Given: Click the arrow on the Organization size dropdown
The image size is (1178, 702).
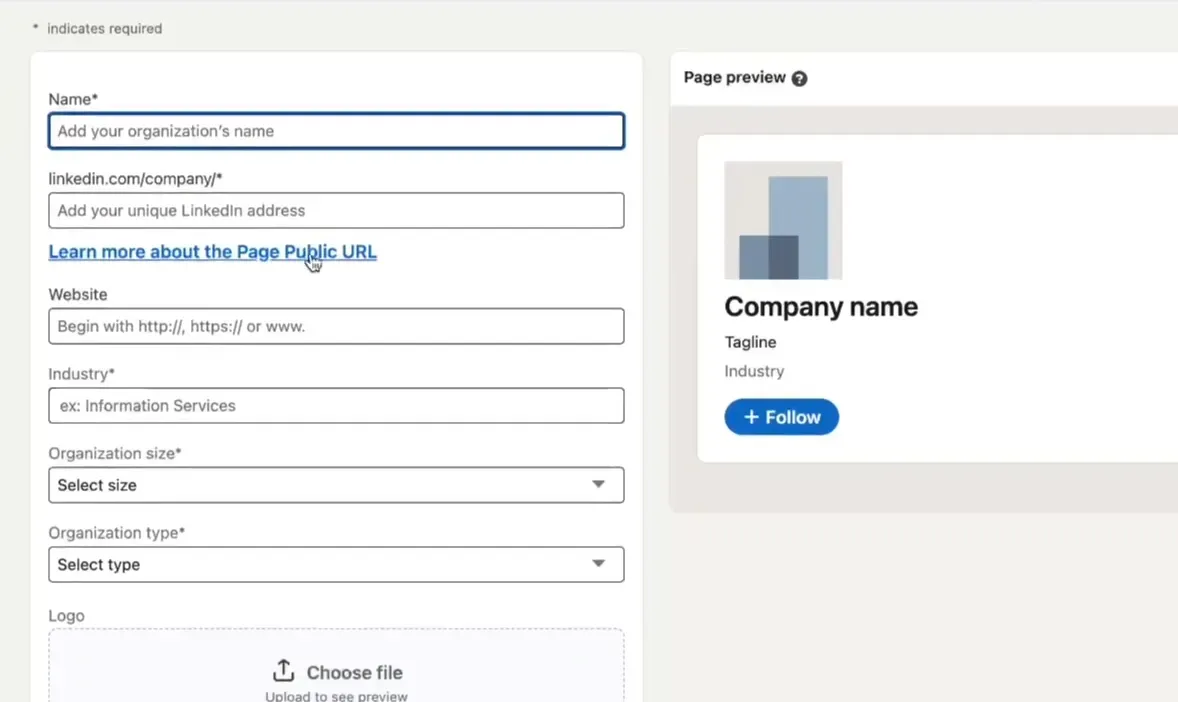Looking at the screenshot, I should pos(598,485).
